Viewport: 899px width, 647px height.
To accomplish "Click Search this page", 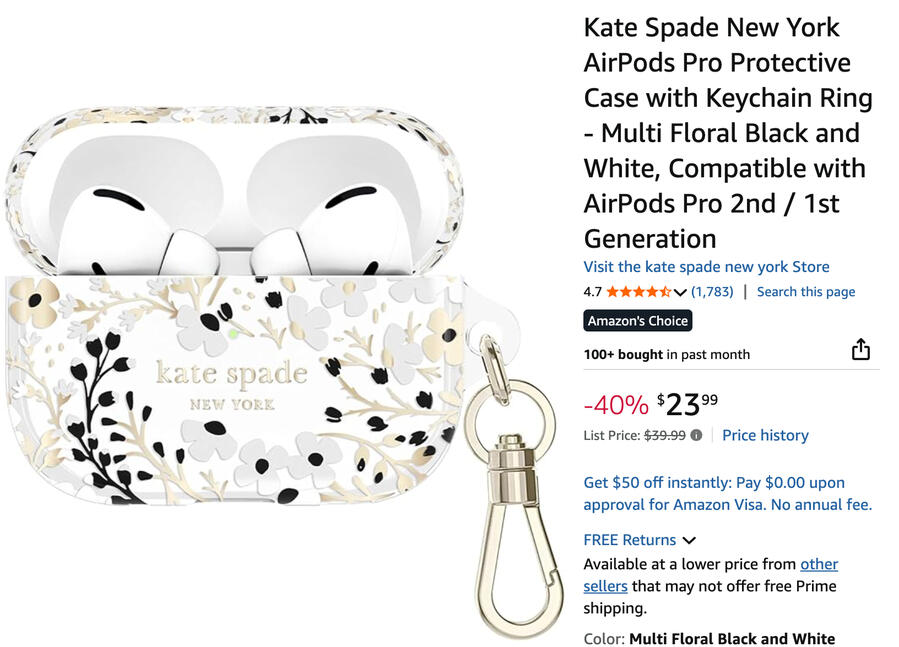I will [x=806, y=292].
